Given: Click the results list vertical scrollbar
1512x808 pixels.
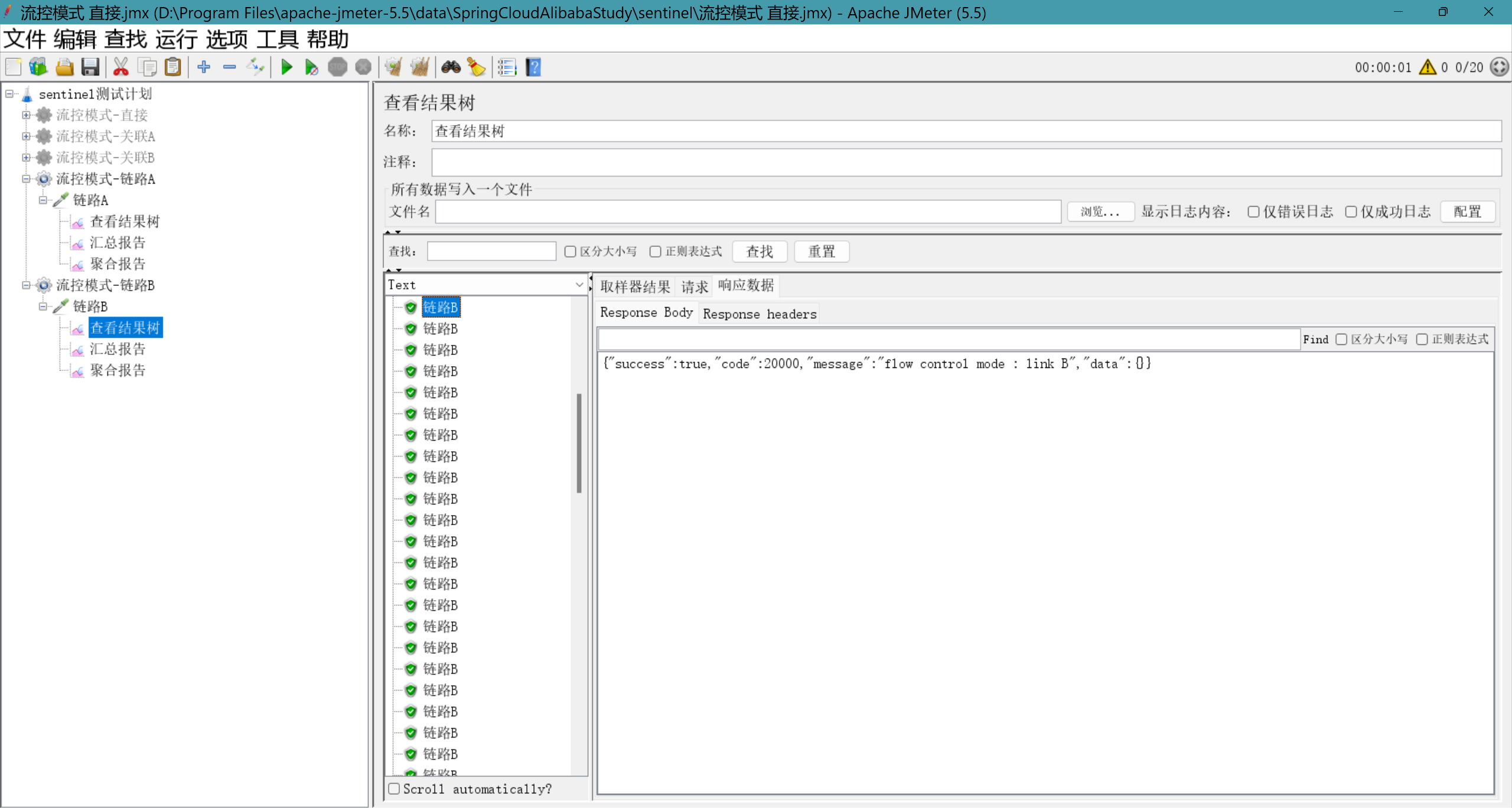Looking at the screenshot, I should click(579, 443).
